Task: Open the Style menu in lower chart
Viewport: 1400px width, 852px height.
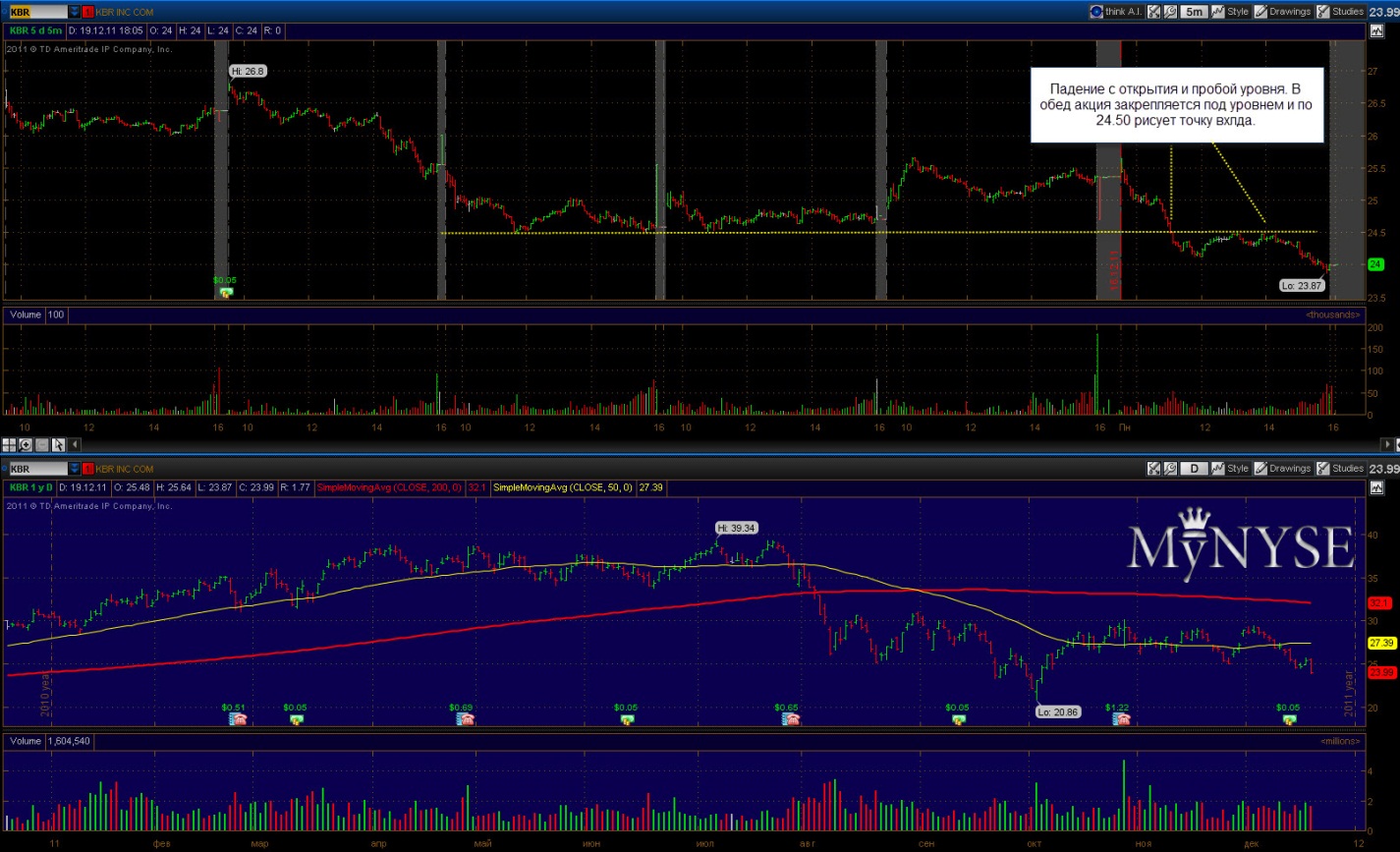Action: point(1230,469)
